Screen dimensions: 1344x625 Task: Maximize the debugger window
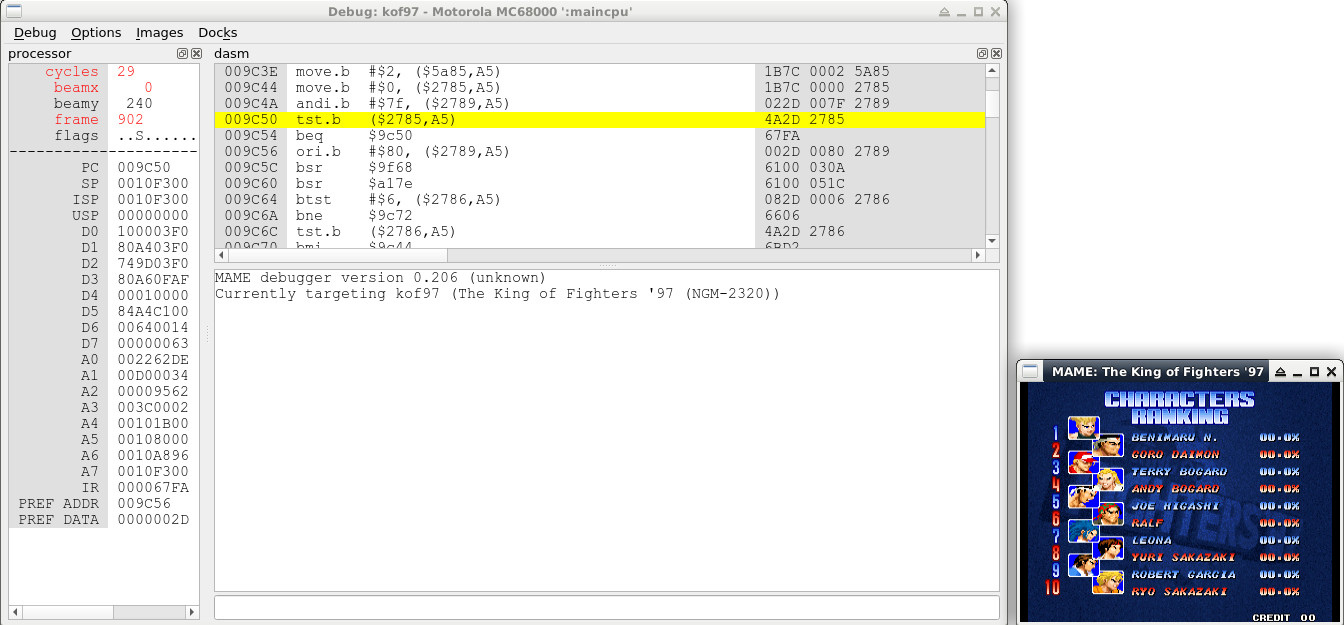coord(978,12)
